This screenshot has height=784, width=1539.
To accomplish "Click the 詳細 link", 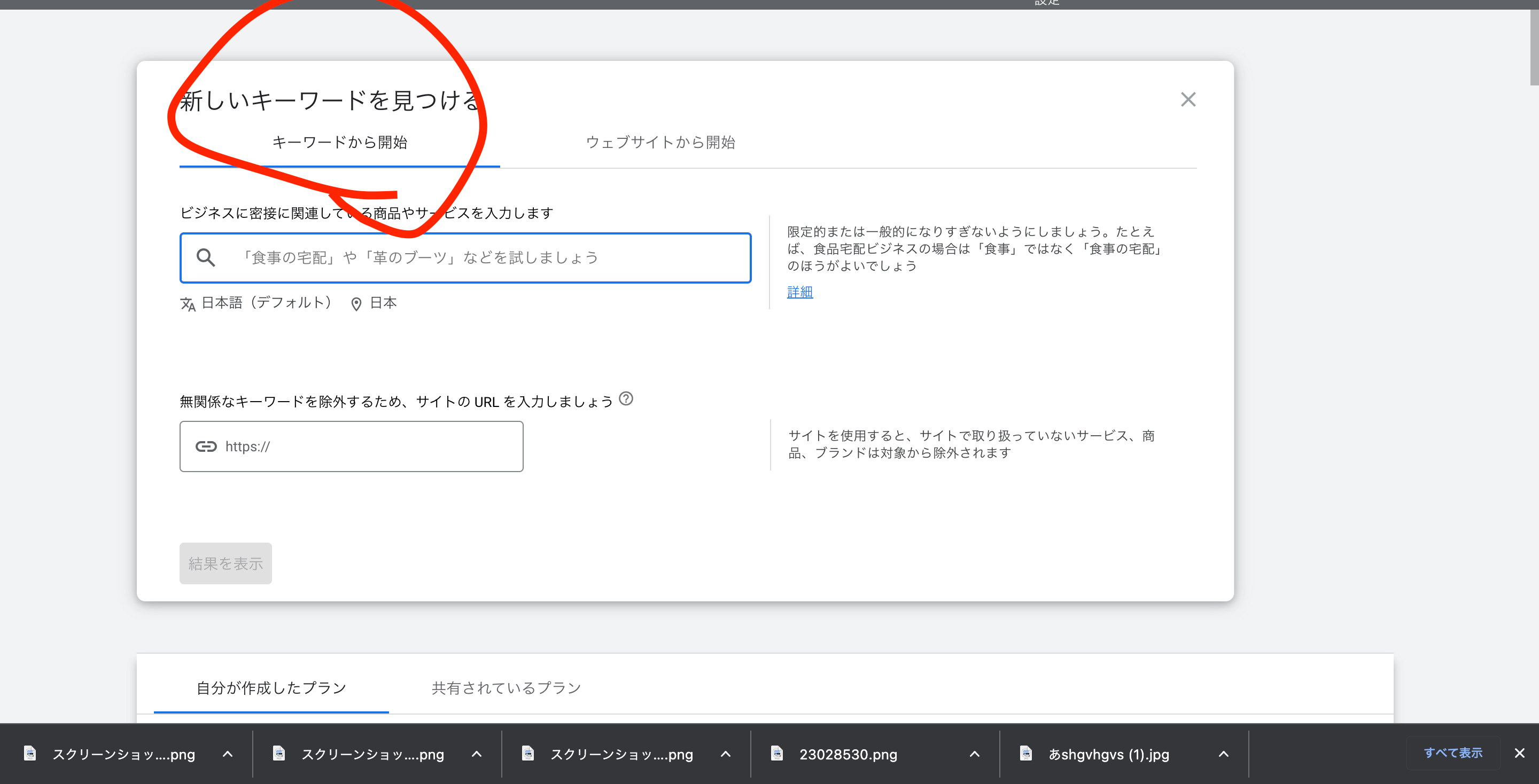I will [799, 292].
